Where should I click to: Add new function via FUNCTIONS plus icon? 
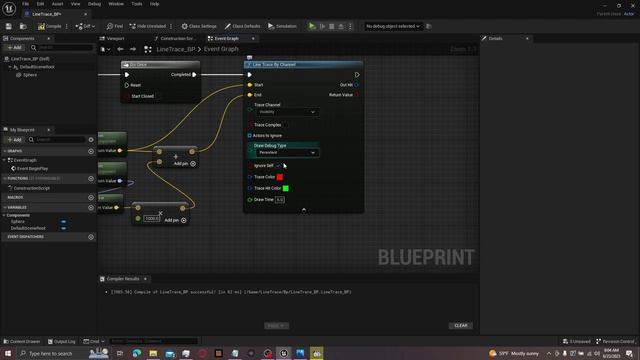point(91,179)
